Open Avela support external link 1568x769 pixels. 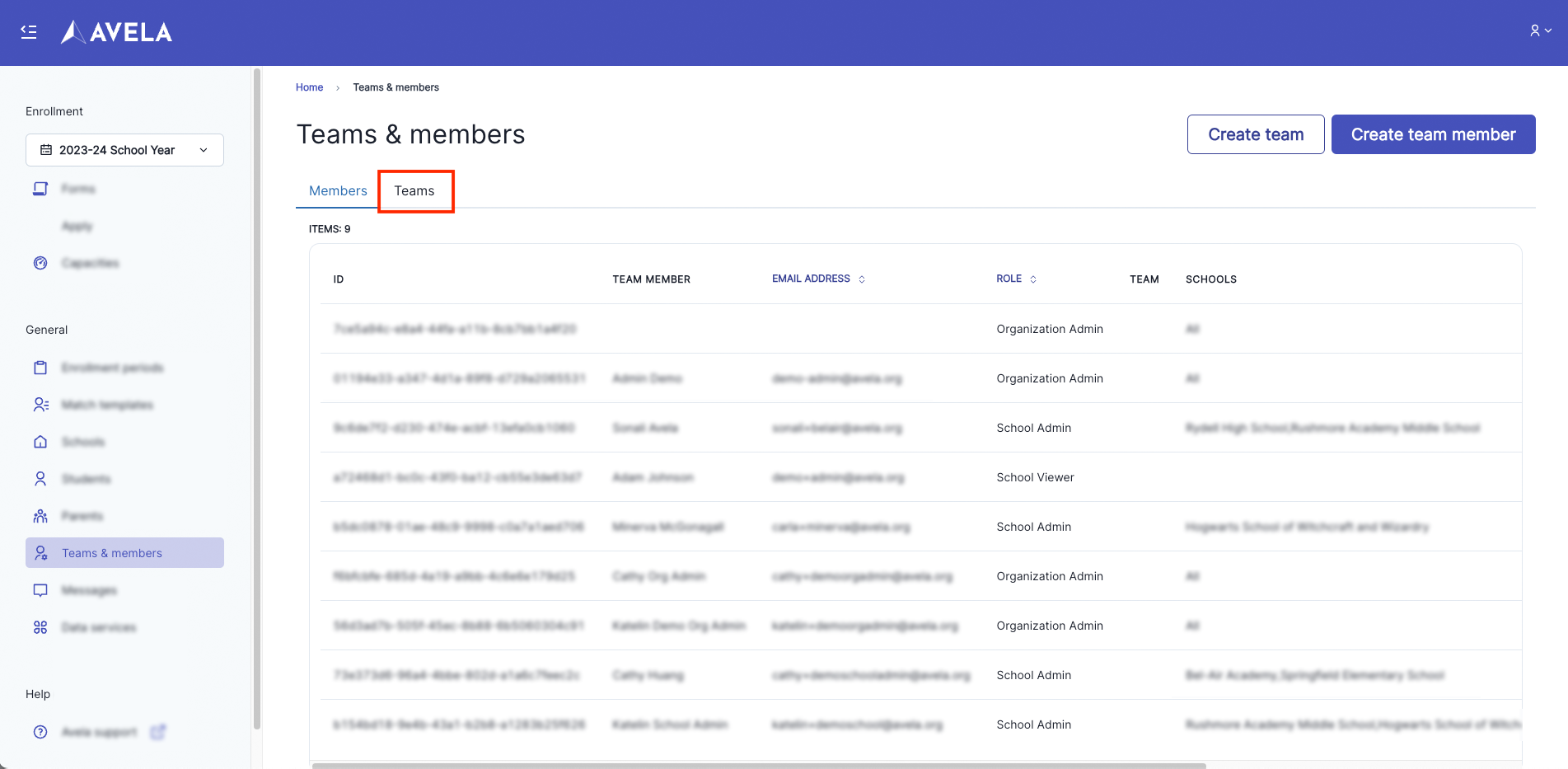[x=157, y=732]
